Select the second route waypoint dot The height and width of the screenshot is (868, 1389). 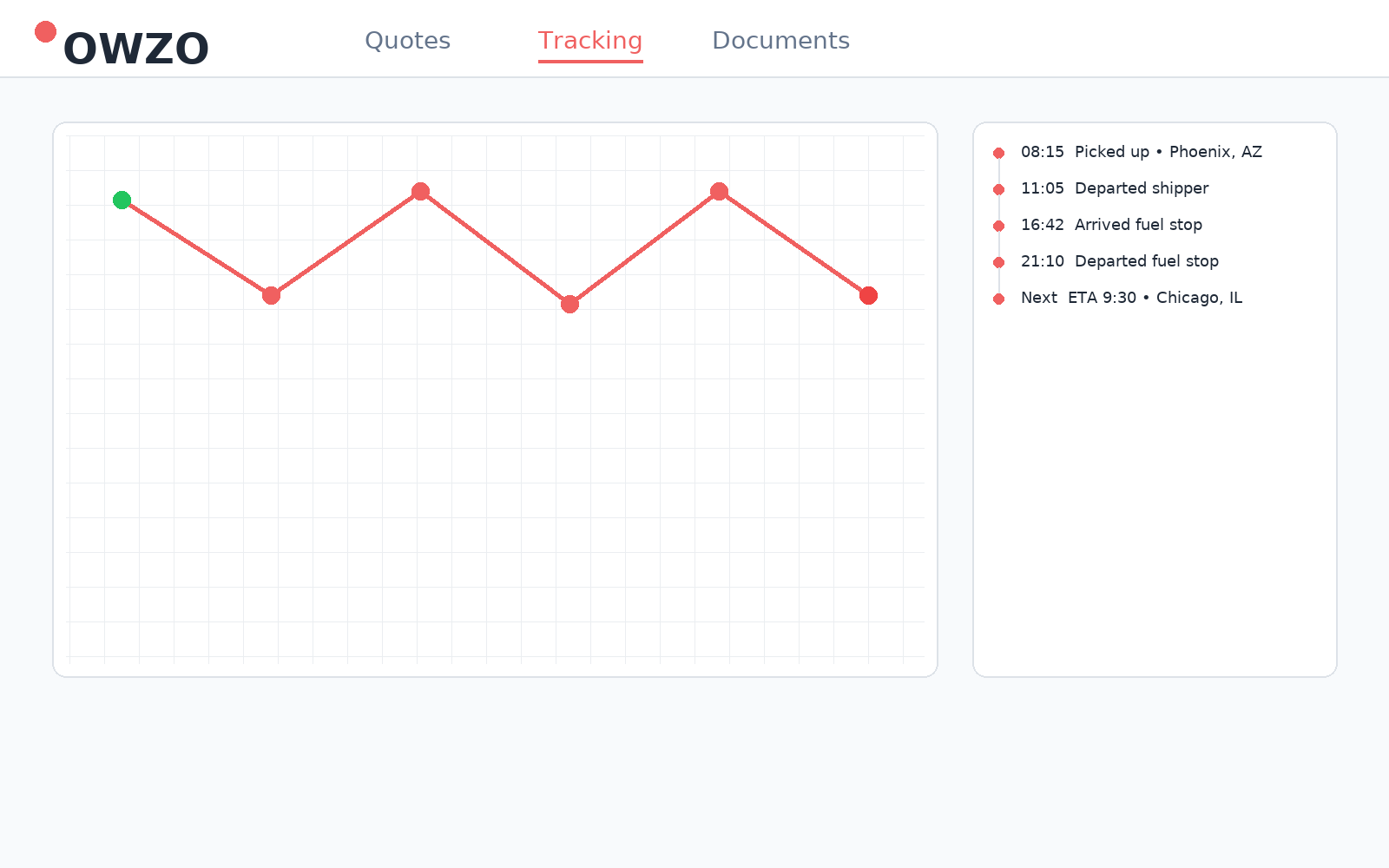(271, 296)
